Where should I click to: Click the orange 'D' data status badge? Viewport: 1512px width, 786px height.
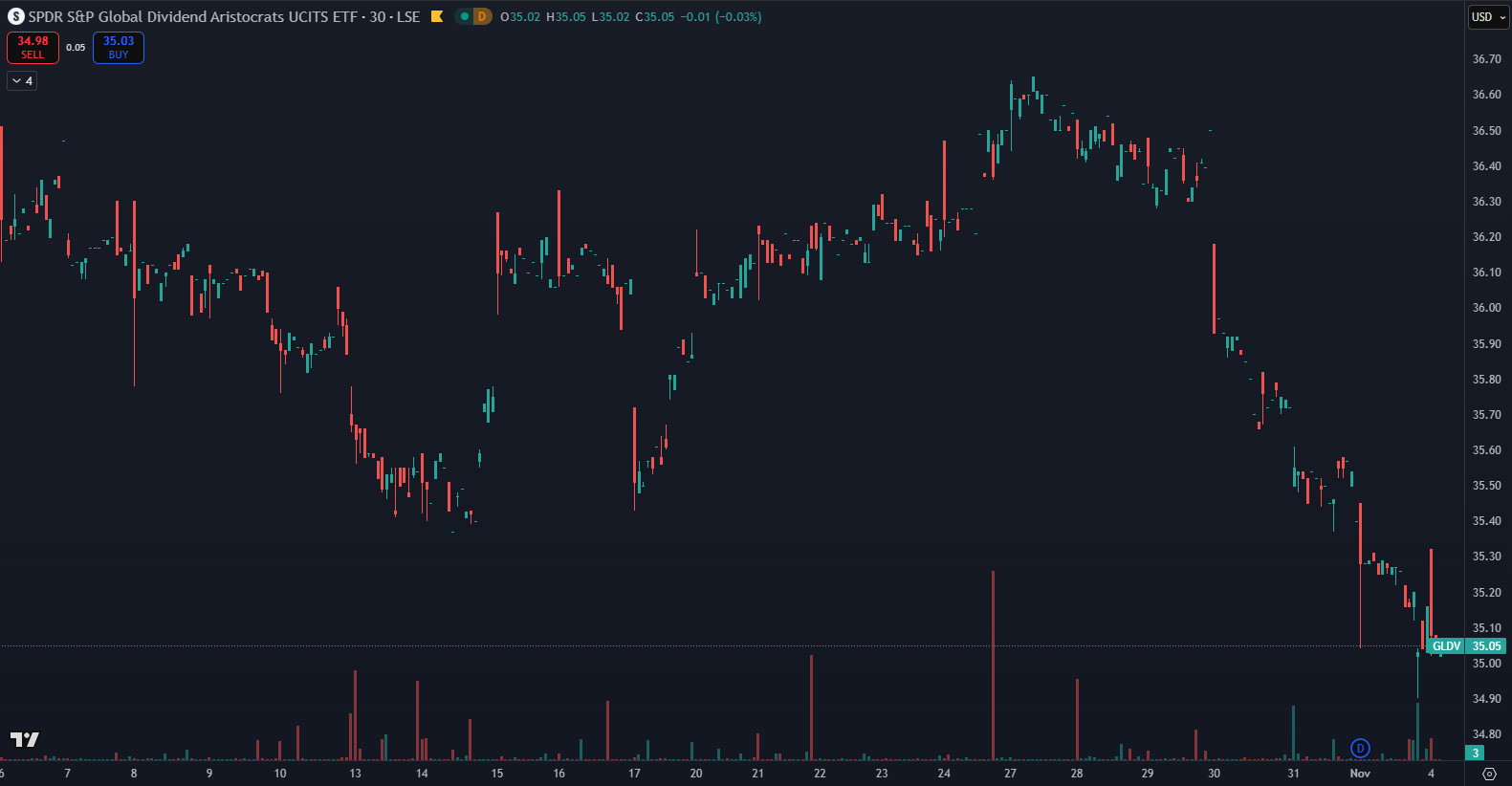[x=482, y=16]
